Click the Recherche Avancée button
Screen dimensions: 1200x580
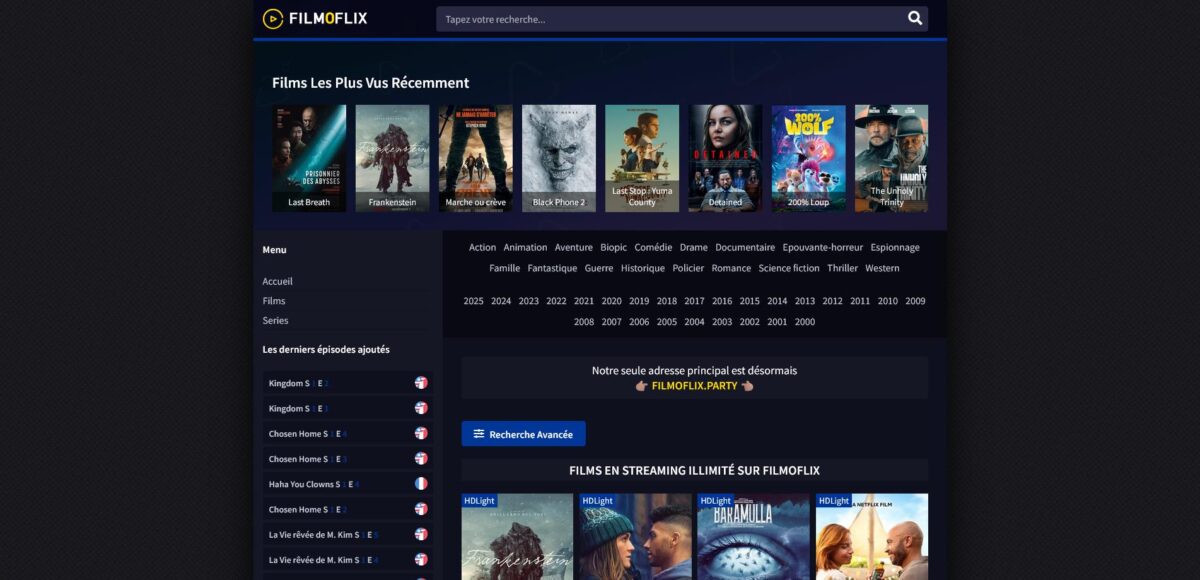[x=523, y=434]
